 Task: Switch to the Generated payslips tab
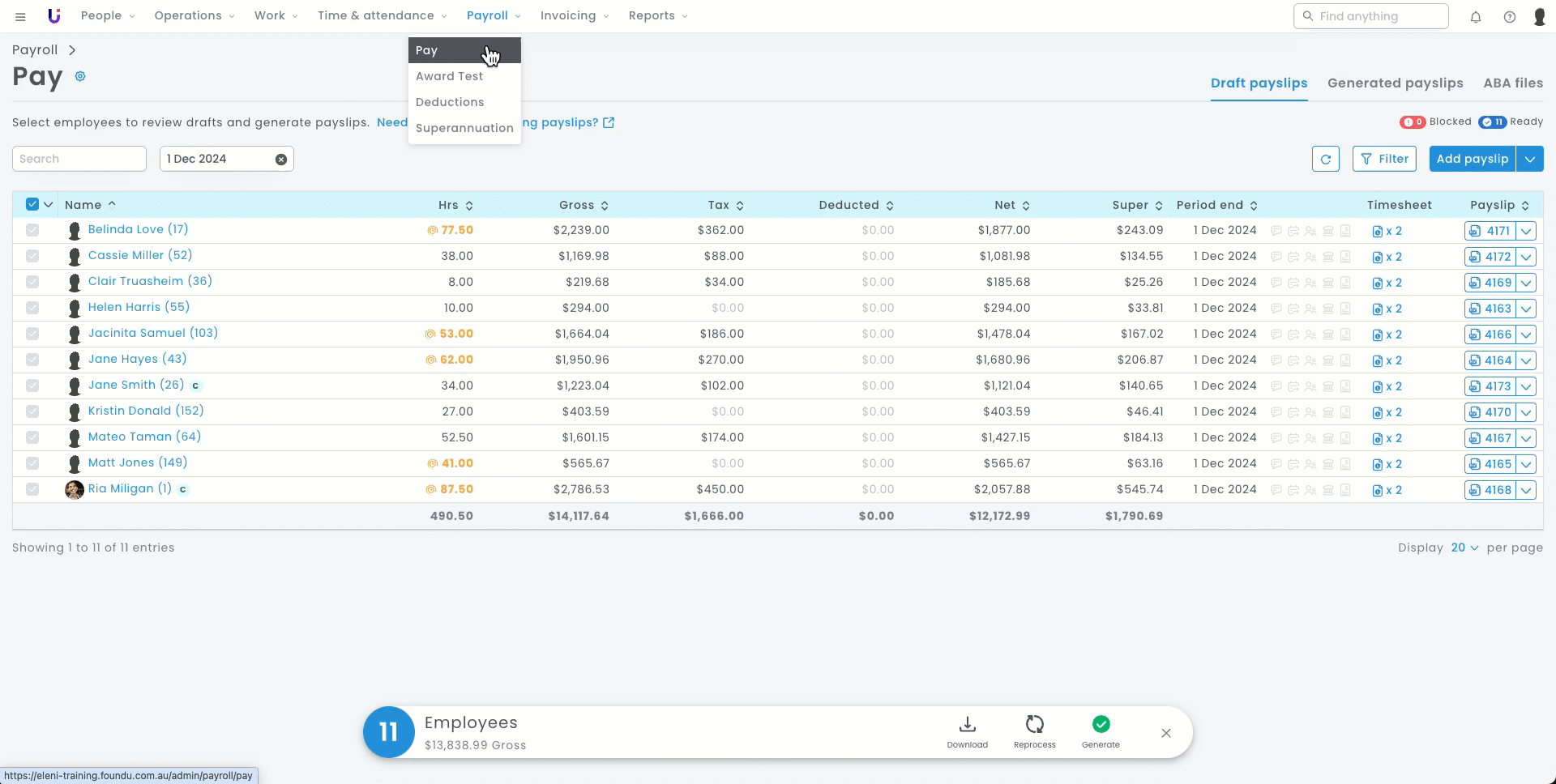tap(1395, 83)
